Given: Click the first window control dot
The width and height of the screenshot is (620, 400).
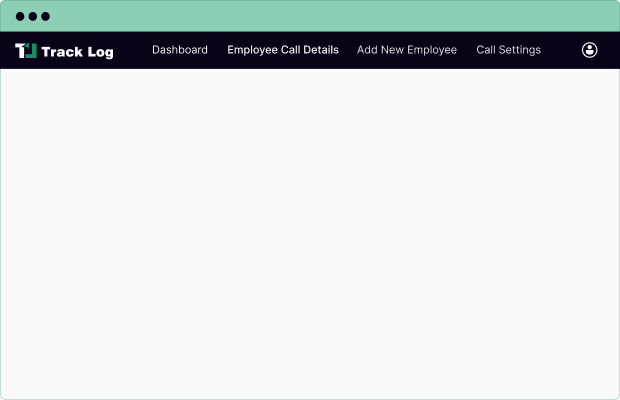Looking at the screenshot, I should (x=20, y=17).
